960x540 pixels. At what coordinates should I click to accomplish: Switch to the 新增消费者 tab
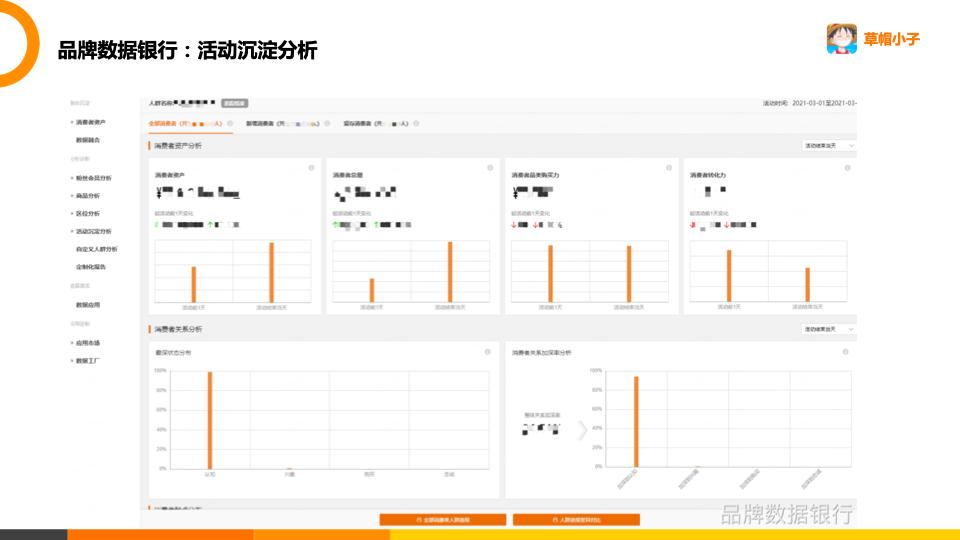point(283,124)
